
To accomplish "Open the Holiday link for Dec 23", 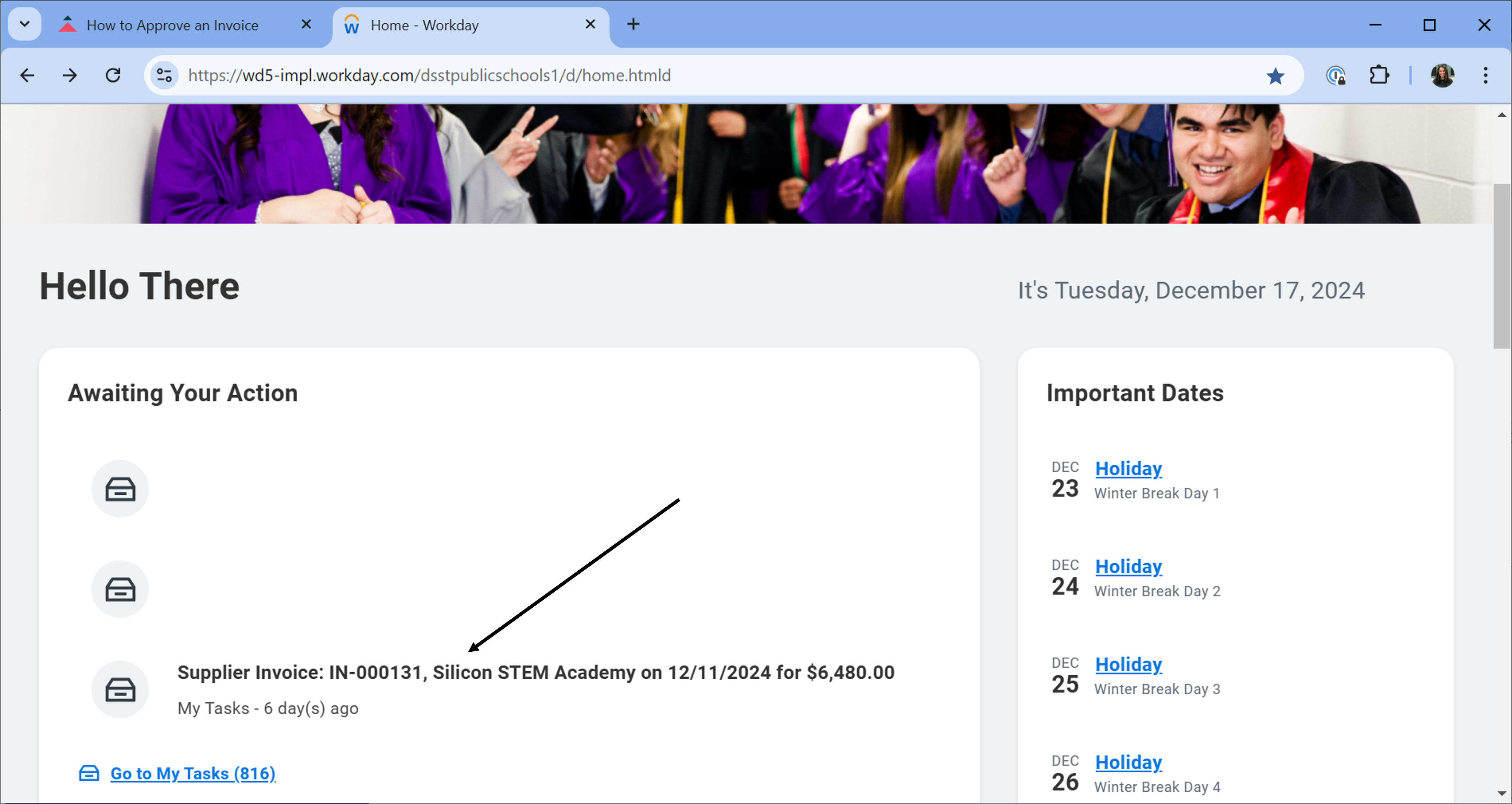I will [x=1128, y=469].
